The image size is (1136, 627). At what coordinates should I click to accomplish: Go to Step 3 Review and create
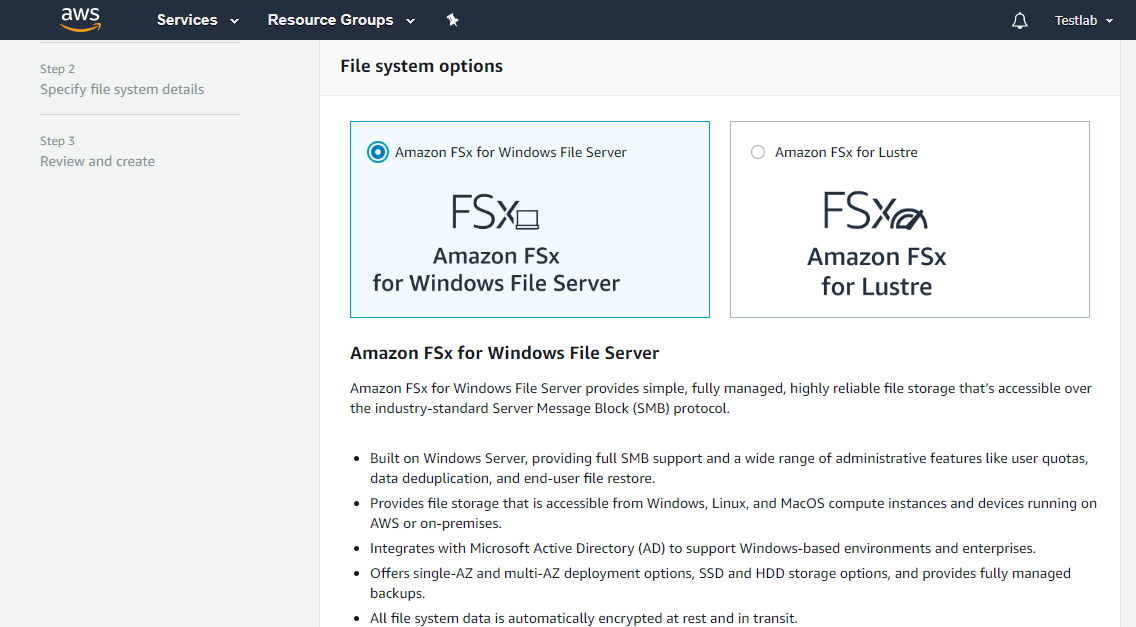[x=97, y=161]
